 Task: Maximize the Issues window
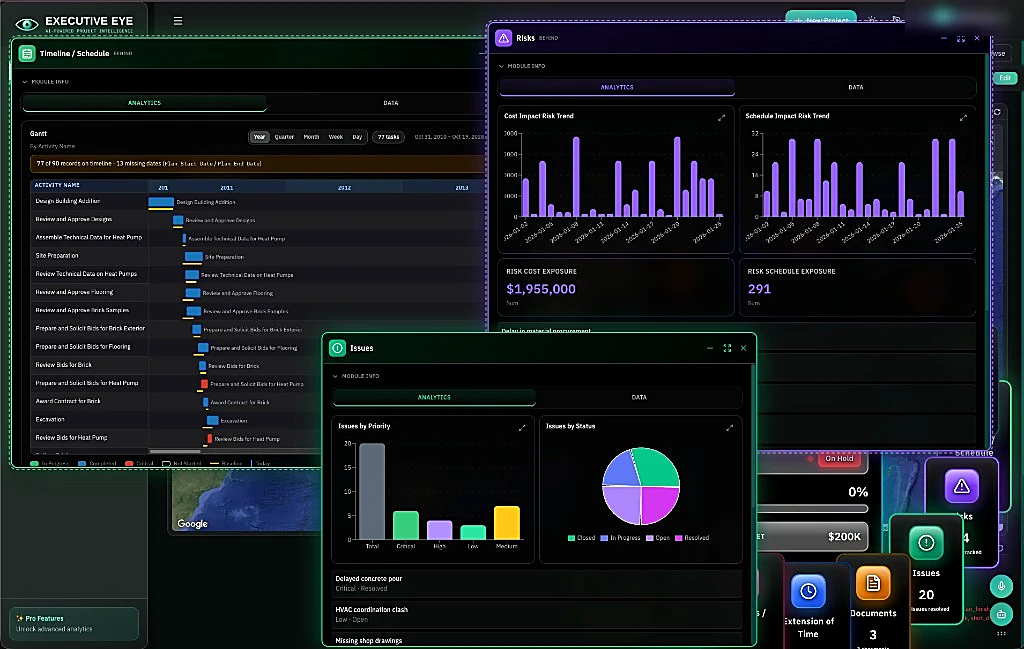727,348
